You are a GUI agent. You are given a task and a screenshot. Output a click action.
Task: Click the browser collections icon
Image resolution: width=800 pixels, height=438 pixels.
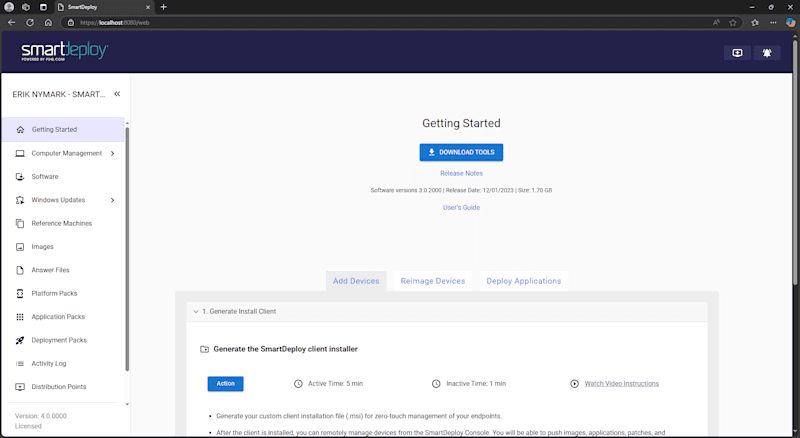pos(755,22)
